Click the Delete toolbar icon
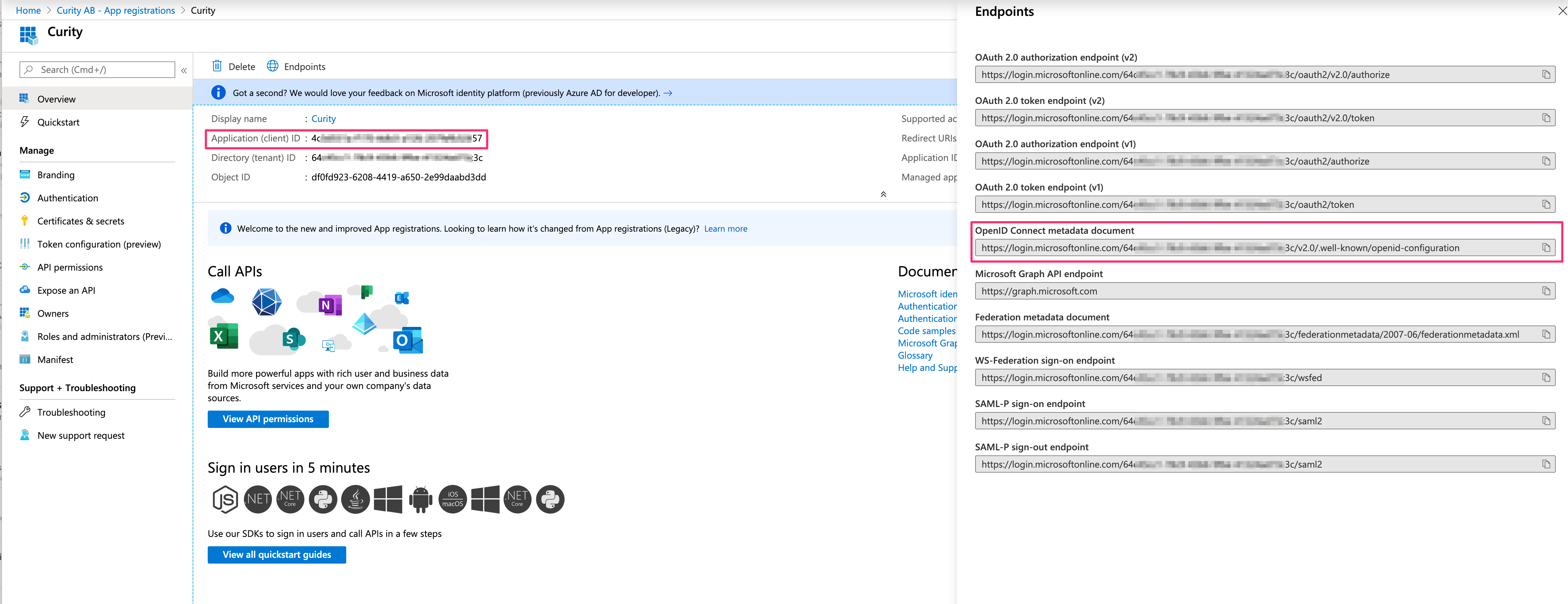The height and width of the screenshot is (604, 1568). coord(217,66)
